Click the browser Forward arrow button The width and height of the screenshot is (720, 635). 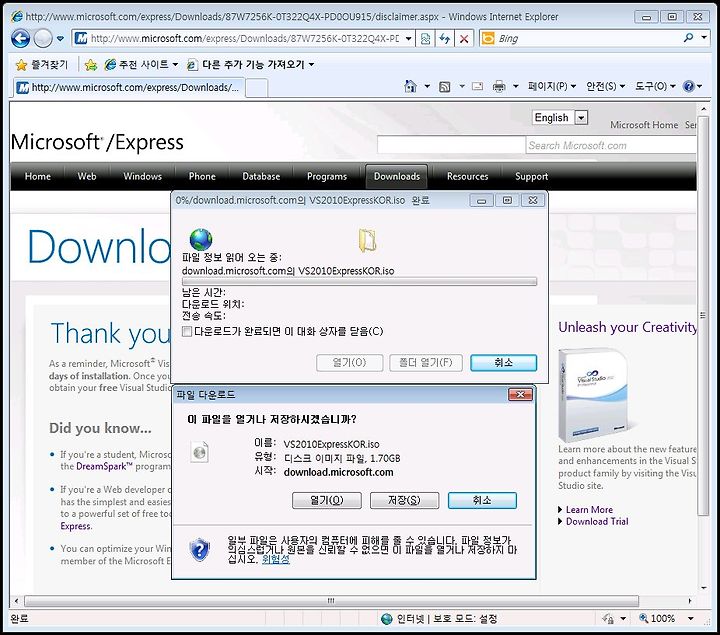click(x=43, y=39)
